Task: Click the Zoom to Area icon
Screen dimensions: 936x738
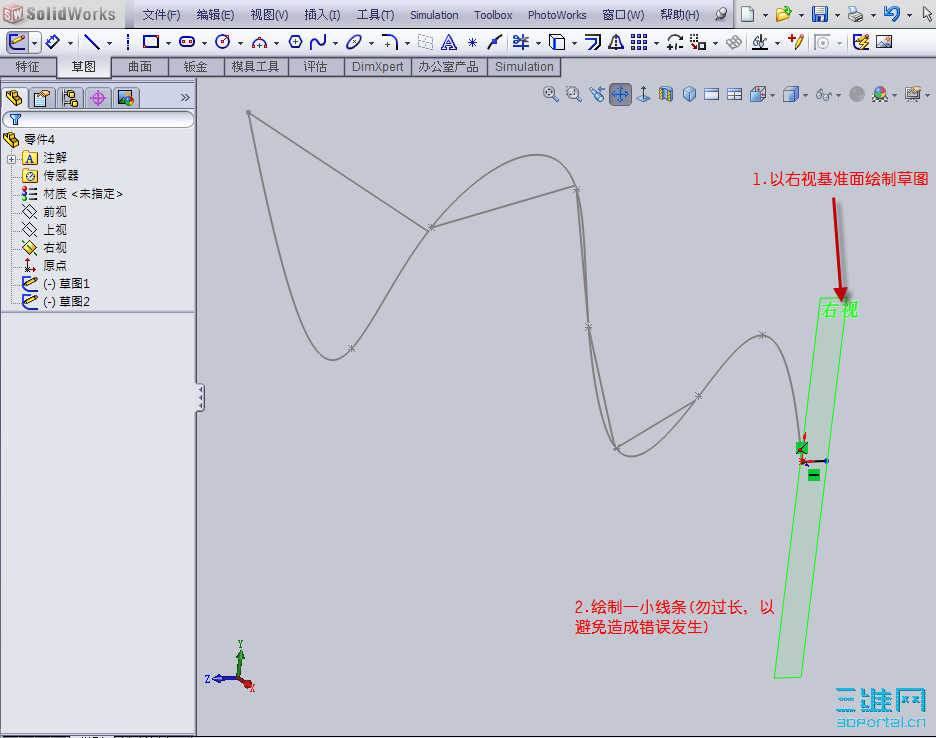Action: [574, 94]
